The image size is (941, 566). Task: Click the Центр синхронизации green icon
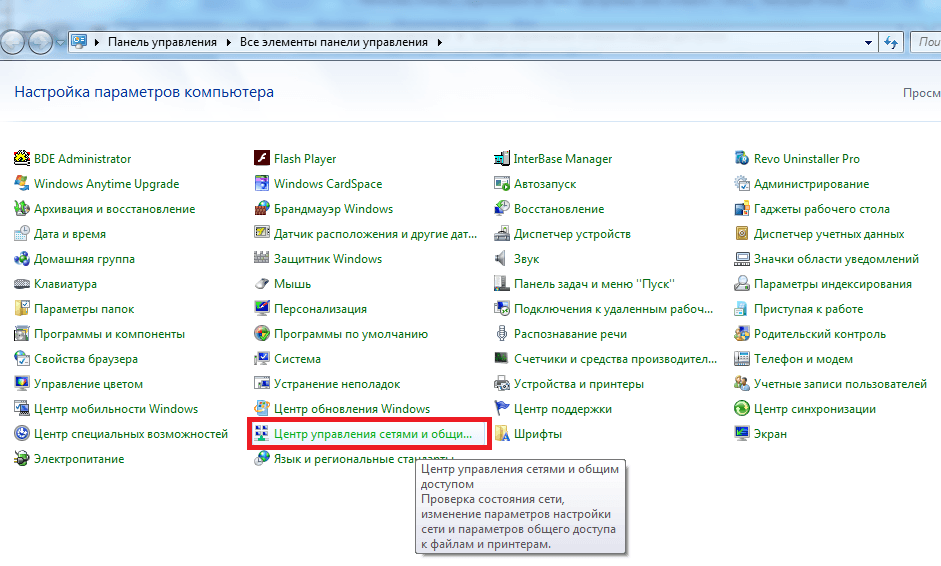click(742, 409)
